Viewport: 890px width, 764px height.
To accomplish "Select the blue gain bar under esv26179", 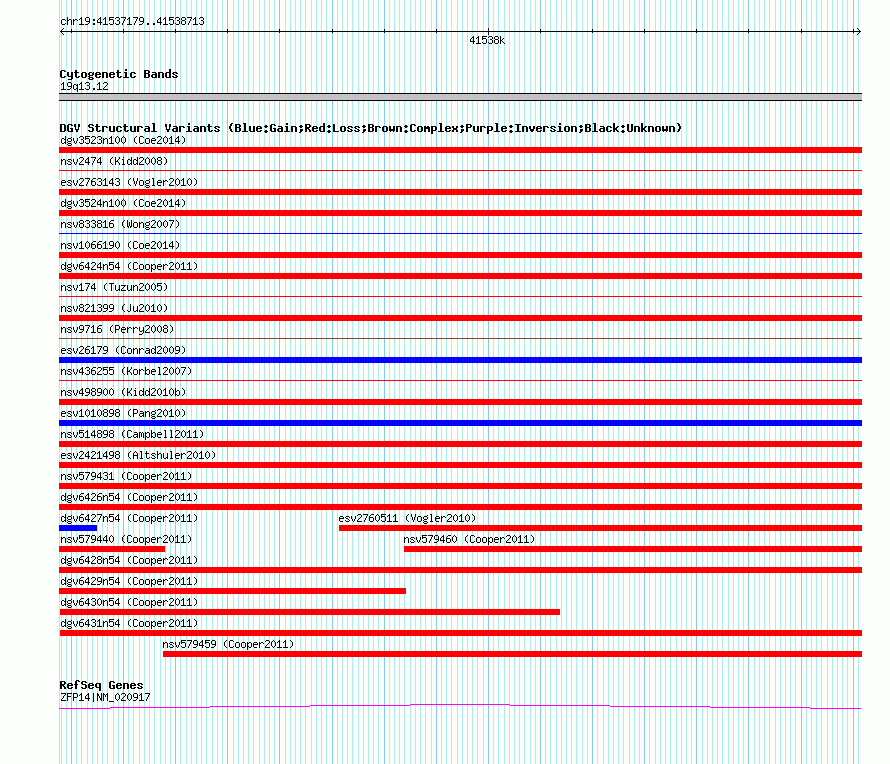I will (x=460, y=360).
